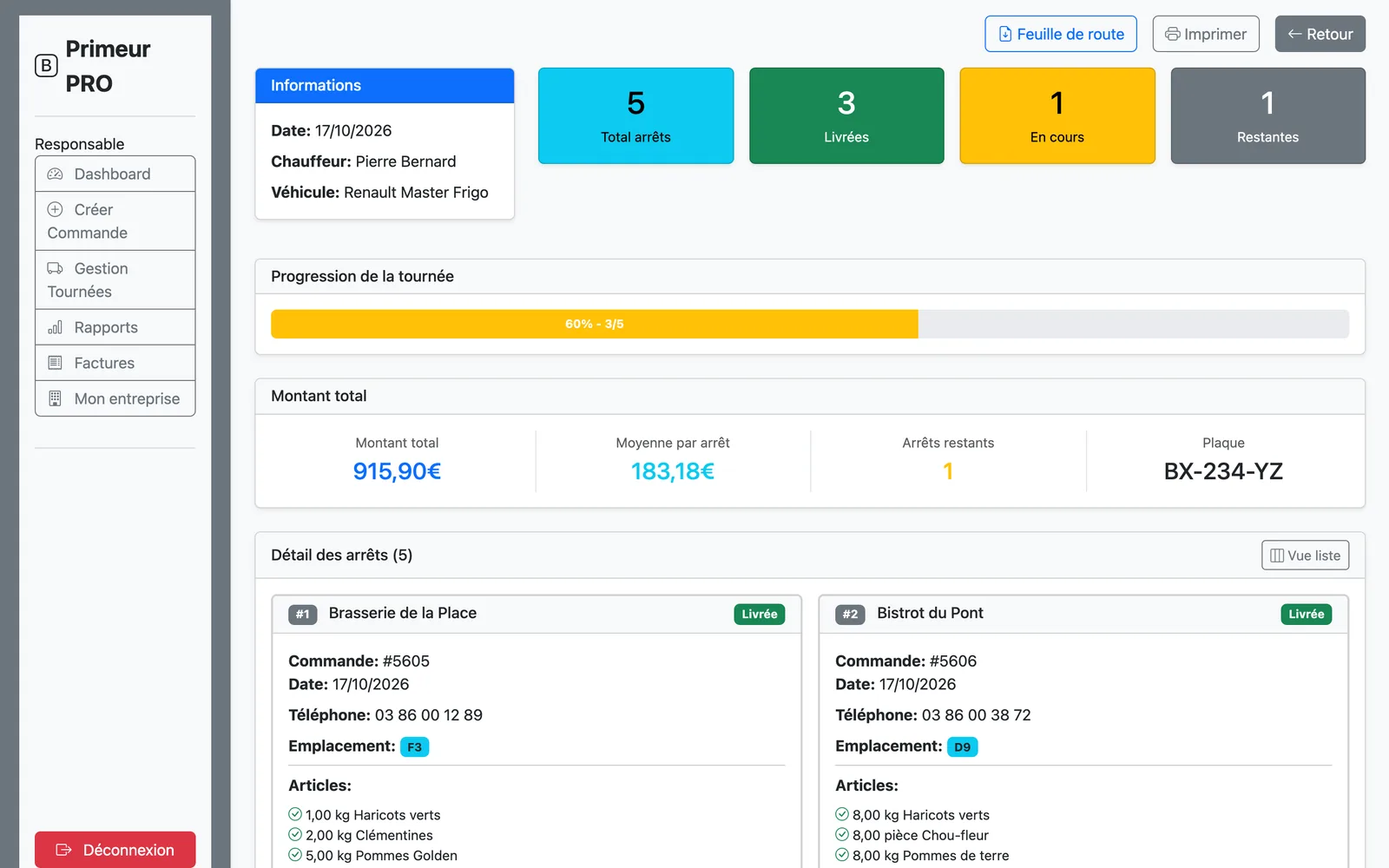
Task: Click the checkmark next to Chou-fleur
Action: 842,834
